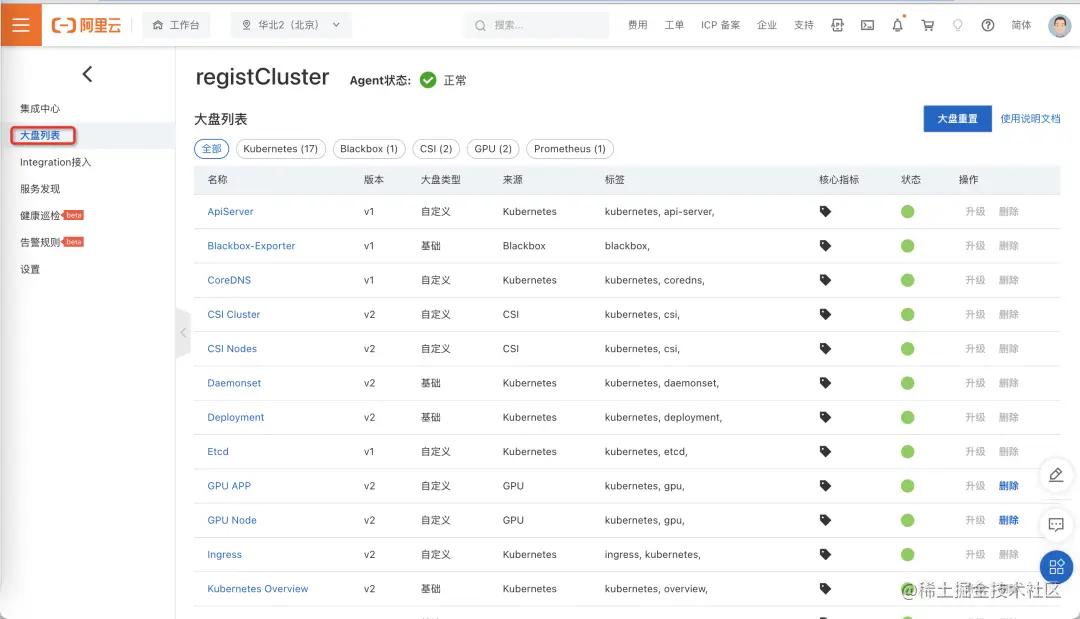Viewport: 1080px width, 619px height.
Task: Select the 全部 filter tag
Action: click(x=211, y=149)
